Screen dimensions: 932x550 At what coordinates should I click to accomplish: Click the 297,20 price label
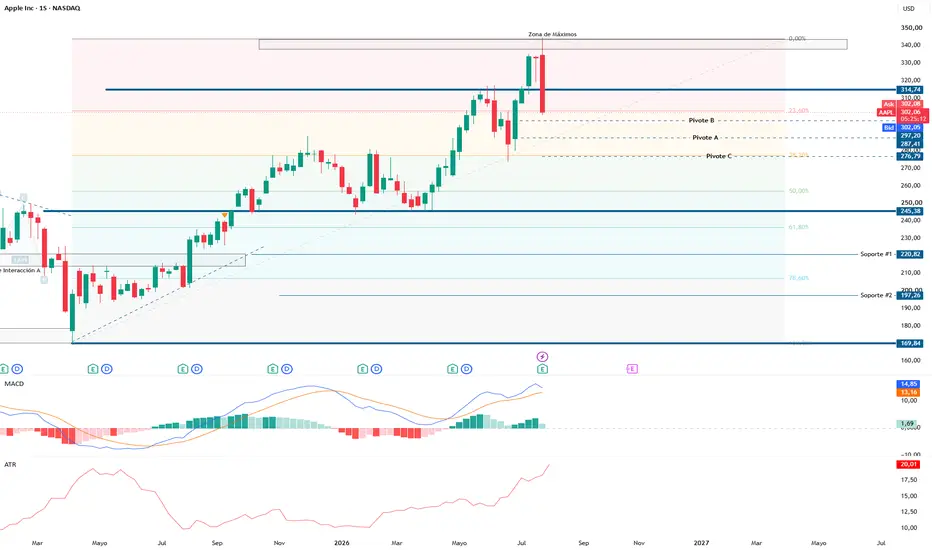[910, 136]
